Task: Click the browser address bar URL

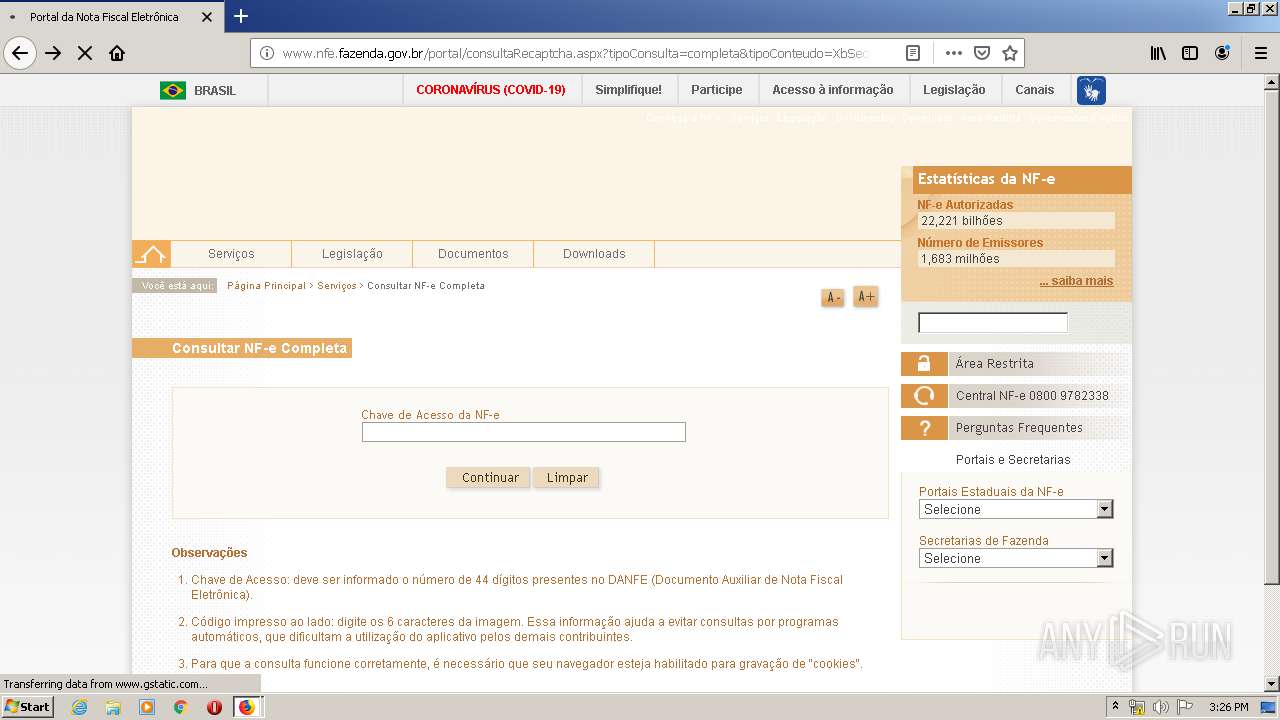Action: 575,53
